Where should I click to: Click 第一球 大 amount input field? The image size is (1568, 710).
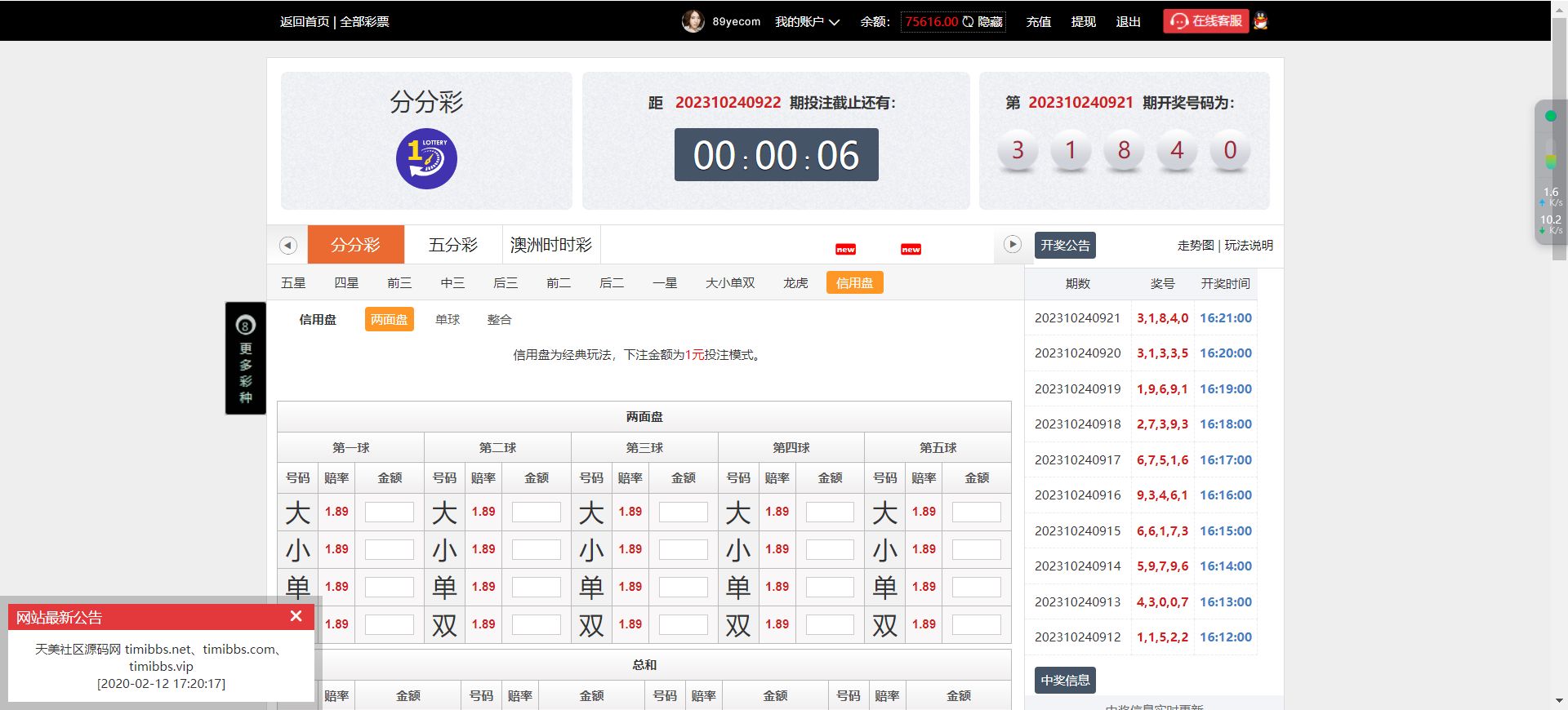tap(389, 512)
